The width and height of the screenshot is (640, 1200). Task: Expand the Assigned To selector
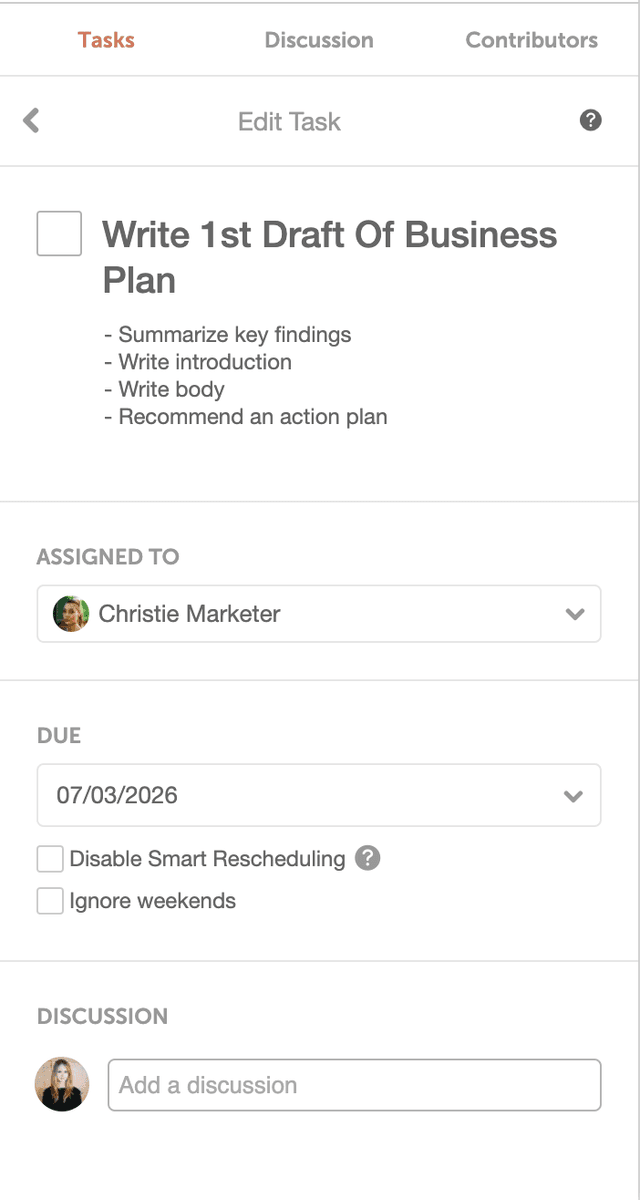[x=318, y=614]
